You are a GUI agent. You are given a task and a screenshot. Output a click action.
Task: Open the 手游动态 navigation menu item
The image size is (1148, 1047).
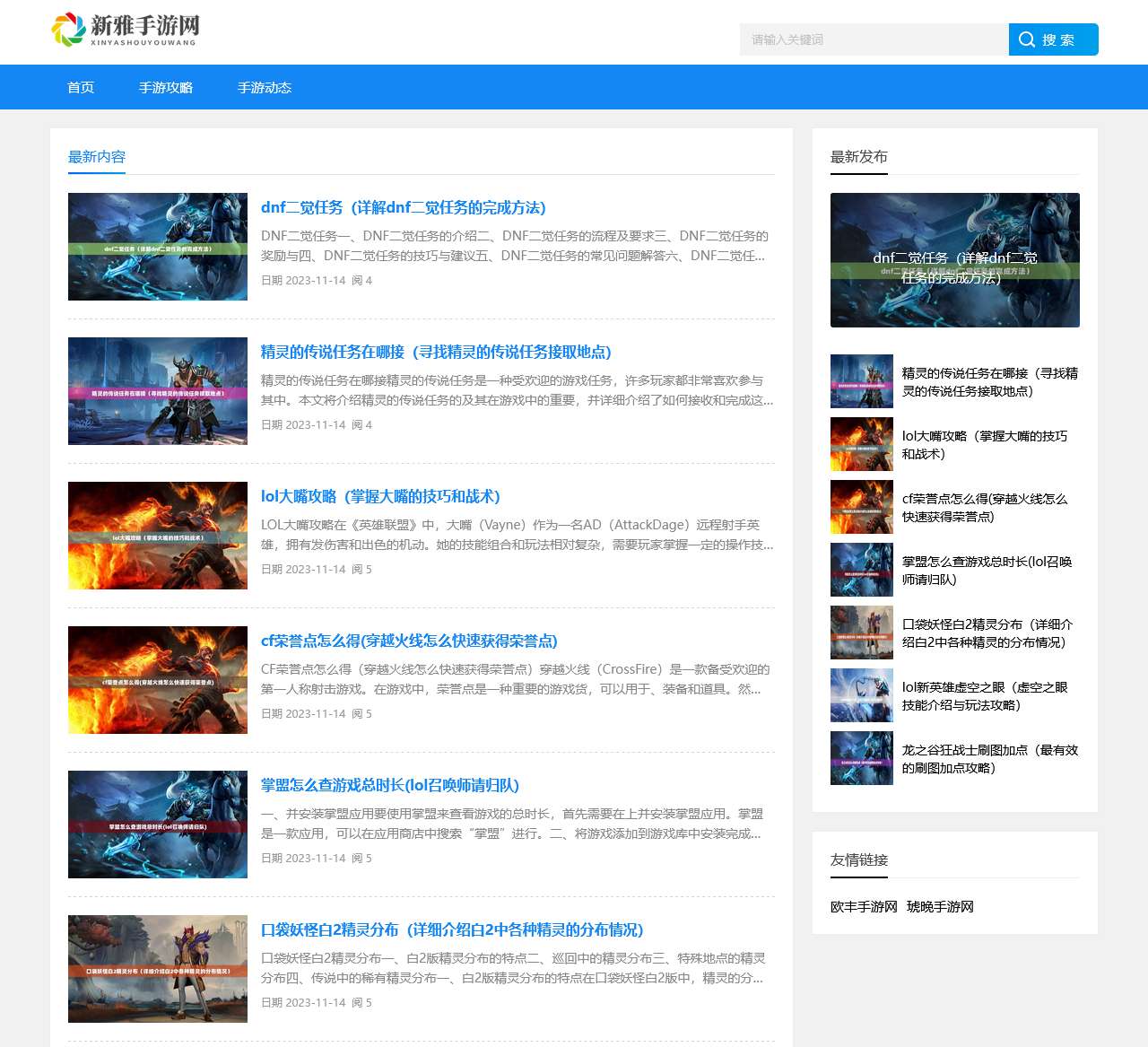265,87
